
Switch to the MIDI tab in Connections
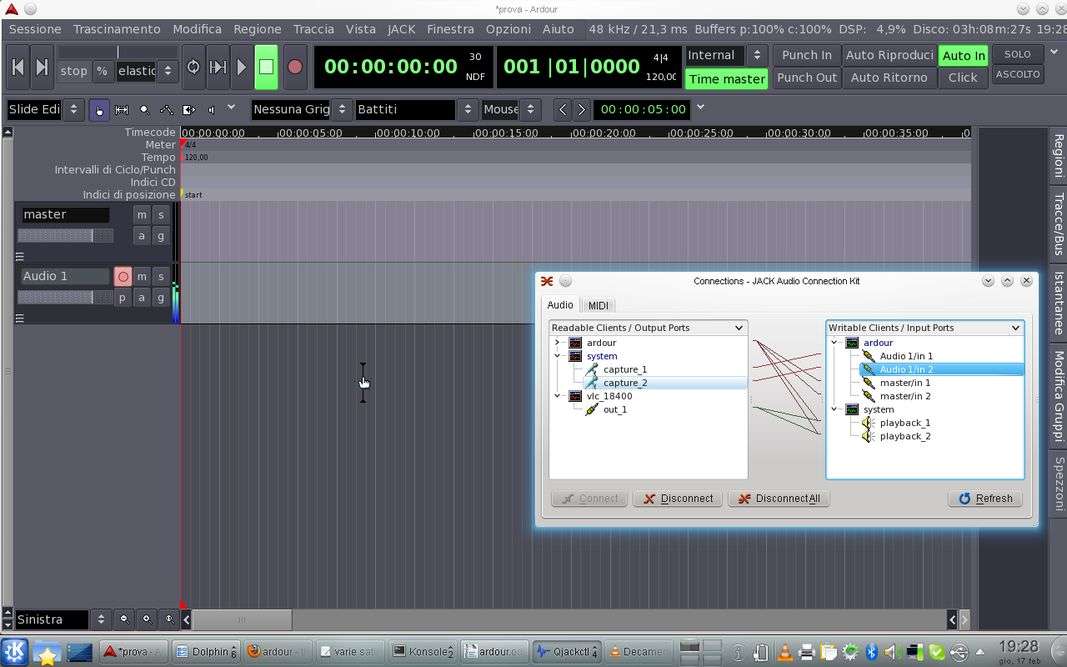[598, 305]
